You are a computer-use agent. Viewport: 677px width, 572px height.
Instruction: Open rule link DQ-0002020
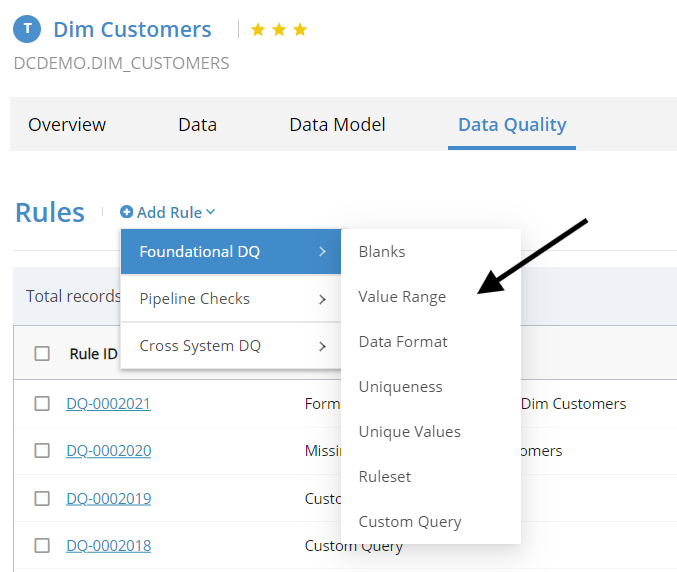click(108, 451)
